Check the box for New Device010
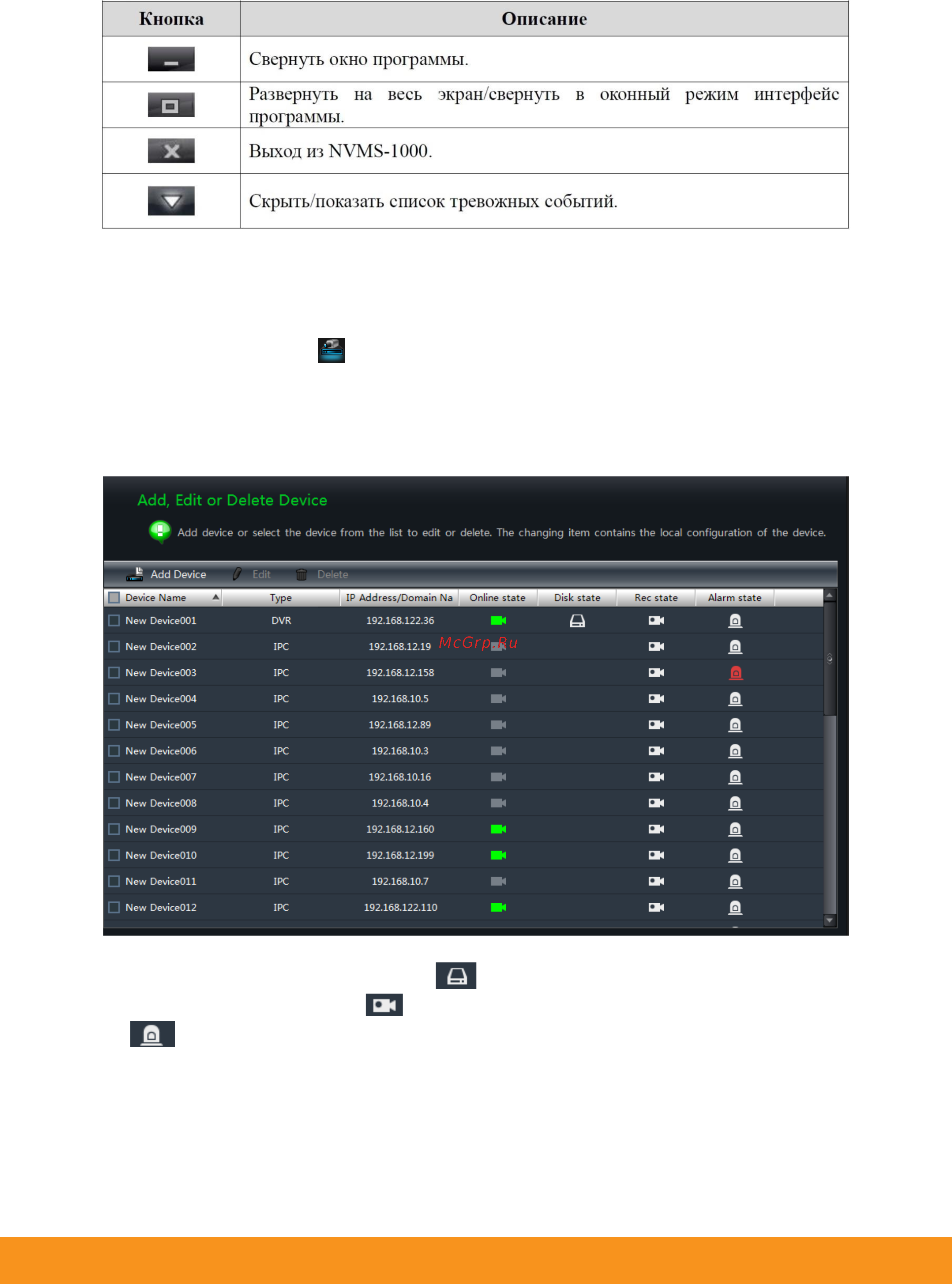The height and width of the screenshot is (1284, 952). 114,855
